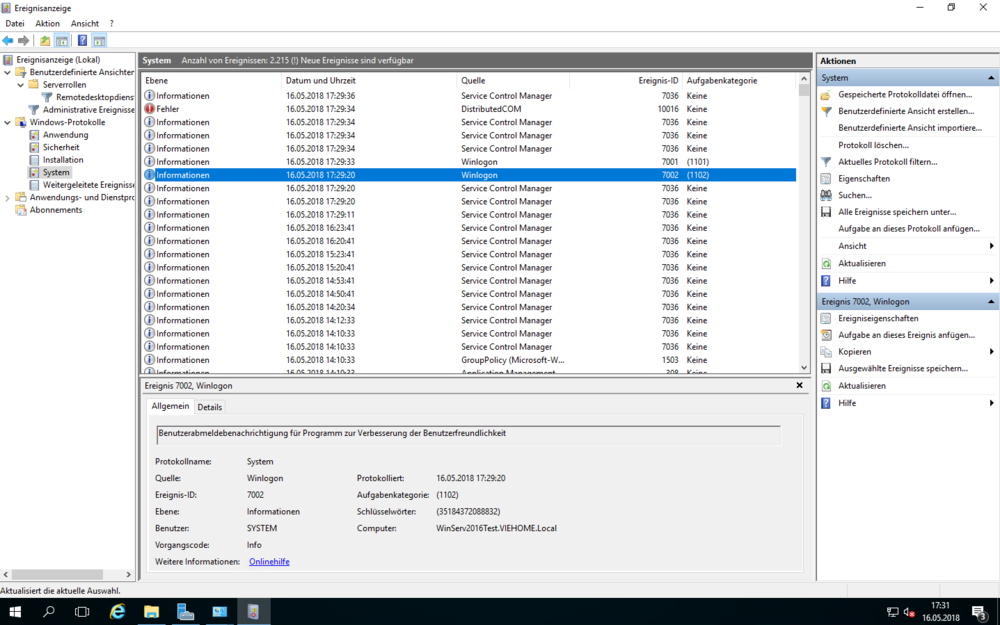Toggle the console tree visibility in the toolbar
This screenshot has width=1000, height=625.
click(x=61, y=41)
